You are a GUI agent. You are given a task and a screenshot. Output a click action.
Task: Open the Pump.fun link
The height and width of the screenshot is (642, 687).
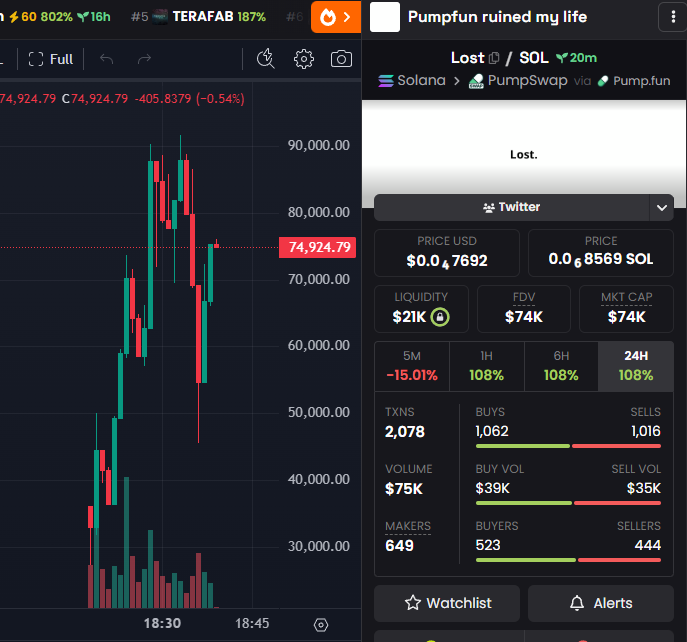[x=634, y=81]
